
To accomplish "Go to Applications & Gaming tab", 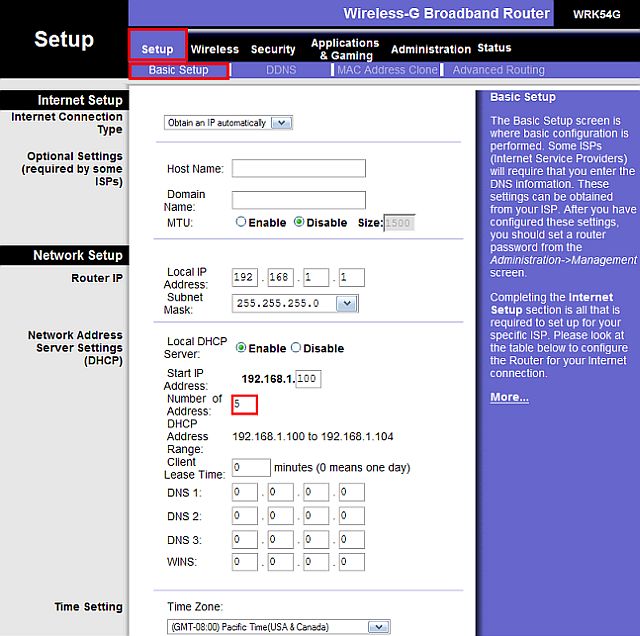I will [345, 49].
